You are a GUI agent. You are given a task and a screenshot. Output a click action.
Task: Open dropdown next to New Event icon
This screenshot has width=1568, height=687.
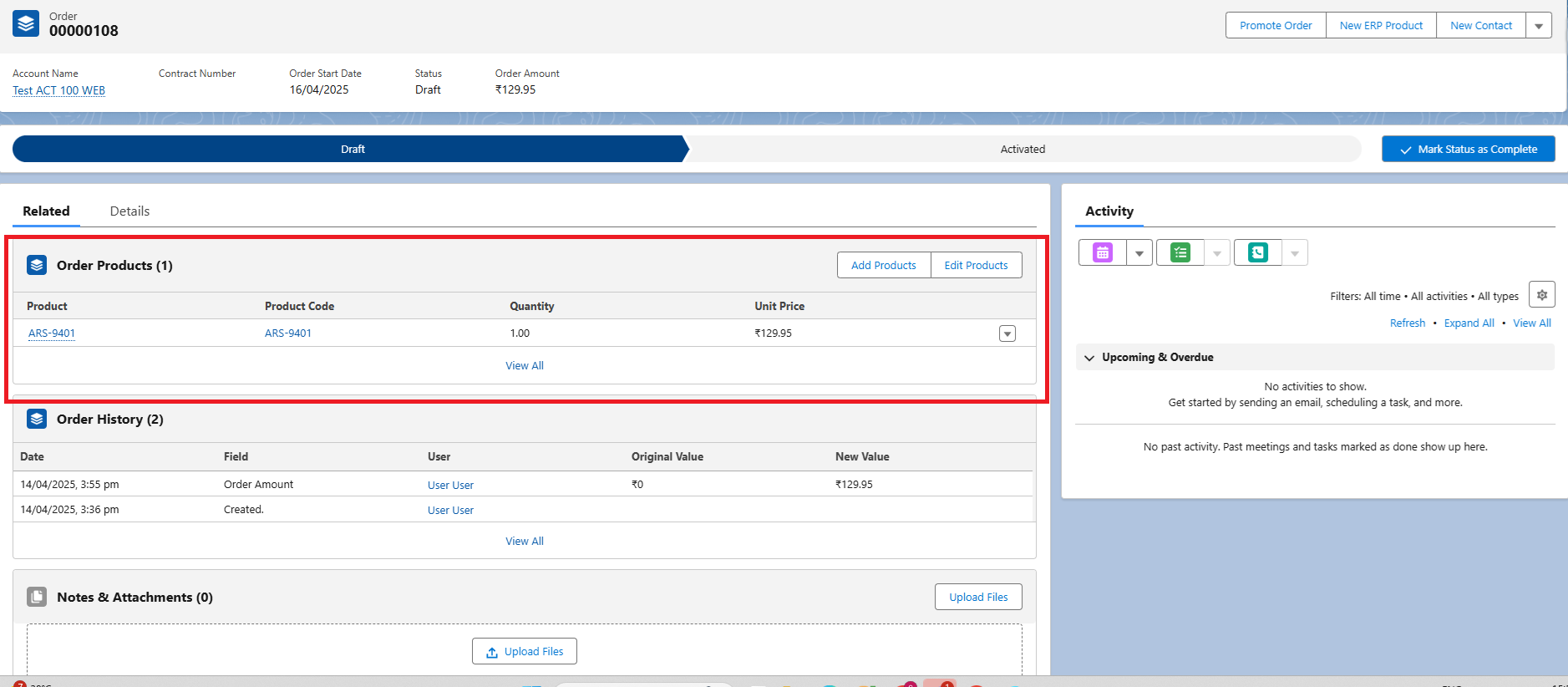coord(1139,252)
